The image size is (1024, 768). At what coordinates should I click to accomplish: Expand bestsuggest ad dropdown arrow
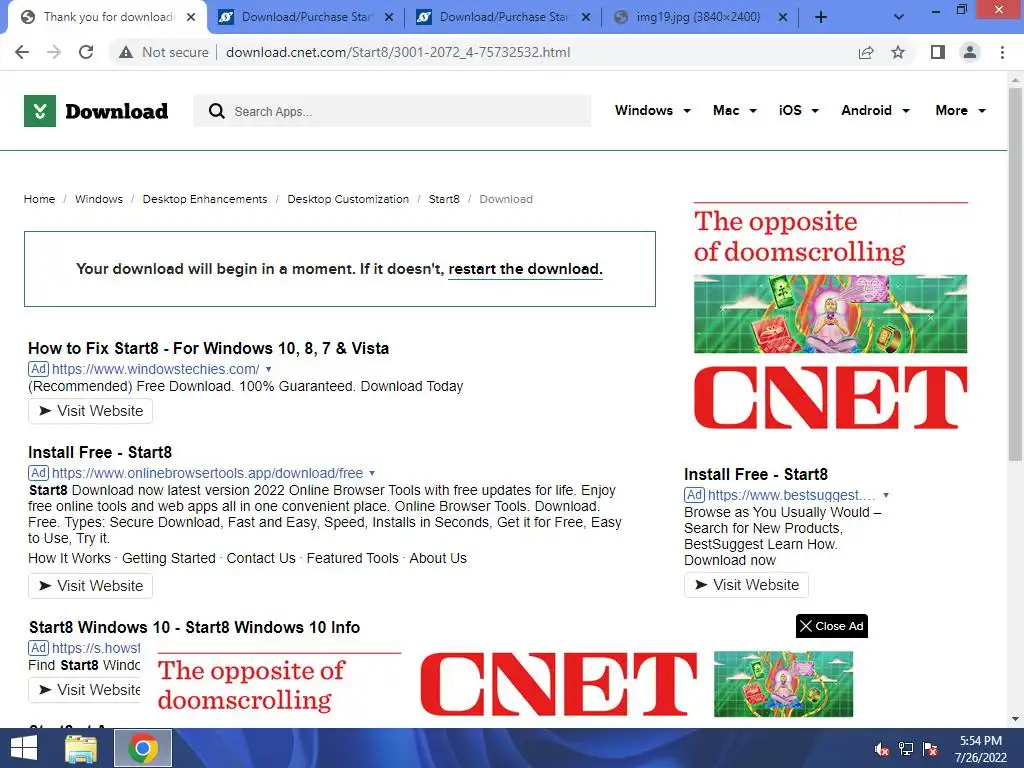(886, 496)
